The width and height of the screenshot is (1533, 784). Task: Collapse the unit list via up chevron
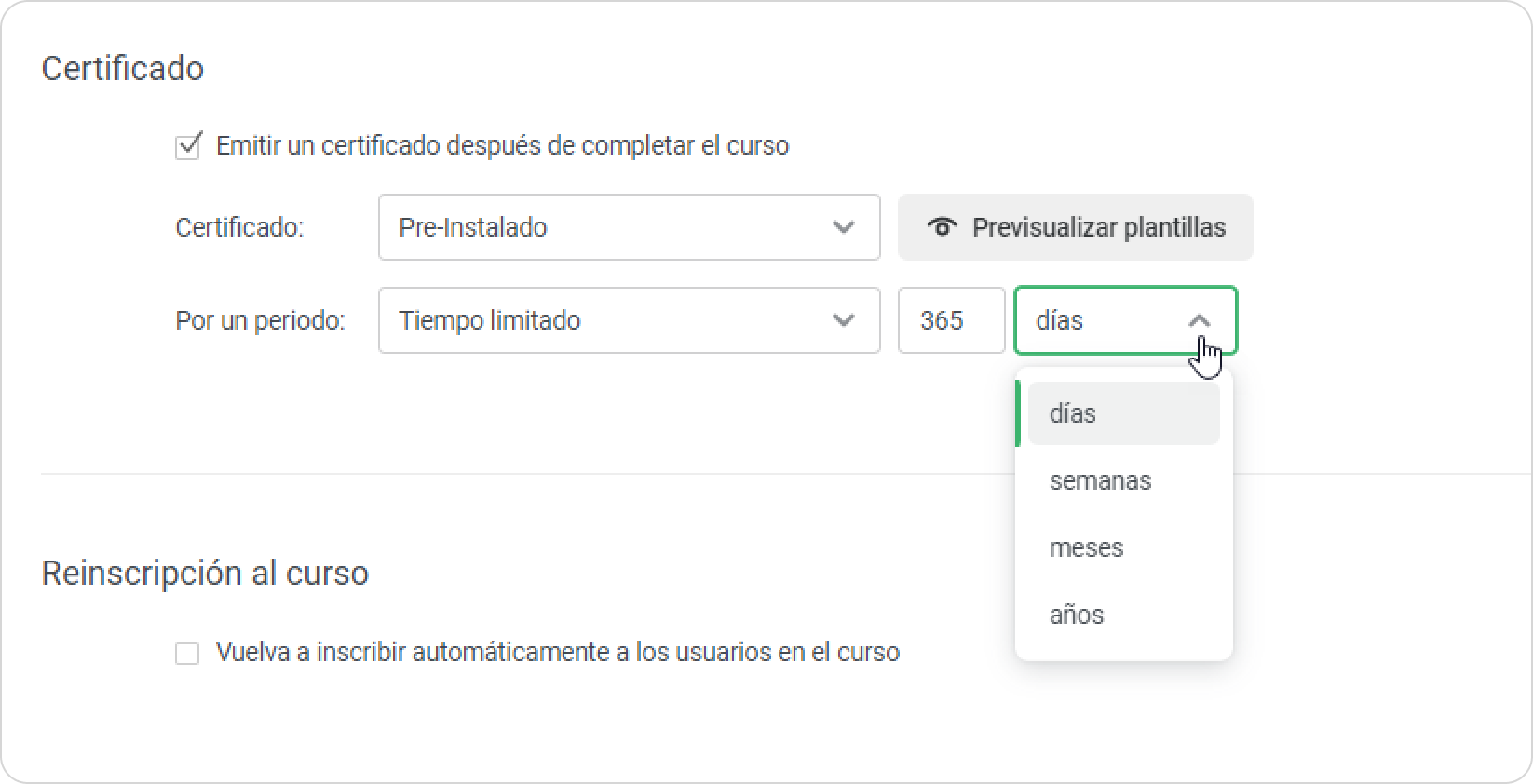tap(1200, 320)
